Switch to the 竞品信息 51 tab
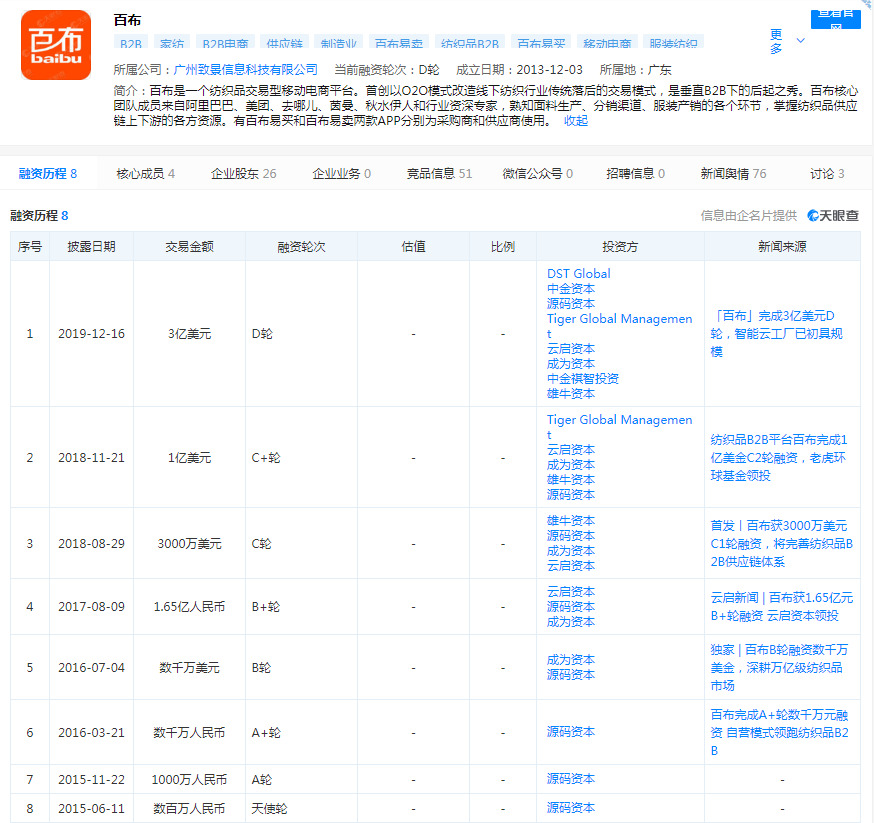This screenshot has width=874, height=823. [x=439, y=173]
